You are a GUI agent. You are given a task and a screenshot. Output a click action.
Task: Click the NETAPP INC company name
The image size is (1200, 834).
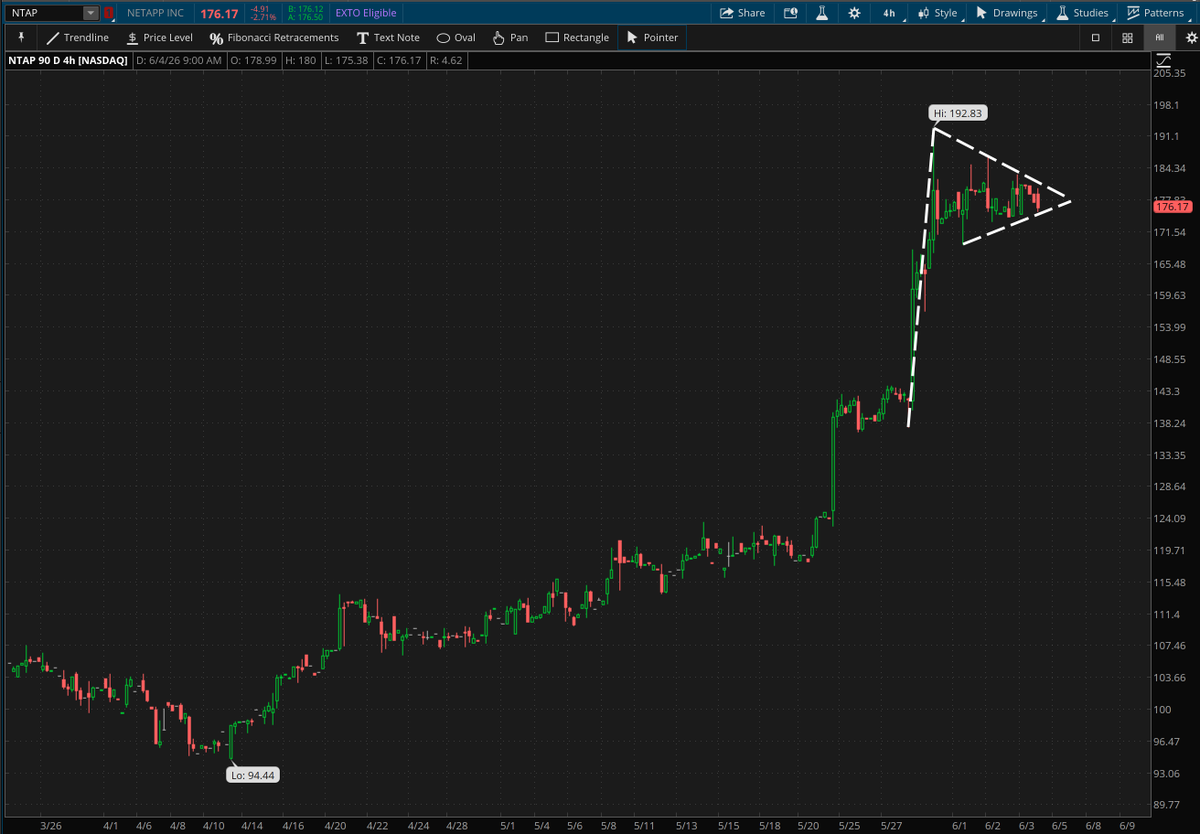click(155, 13)
